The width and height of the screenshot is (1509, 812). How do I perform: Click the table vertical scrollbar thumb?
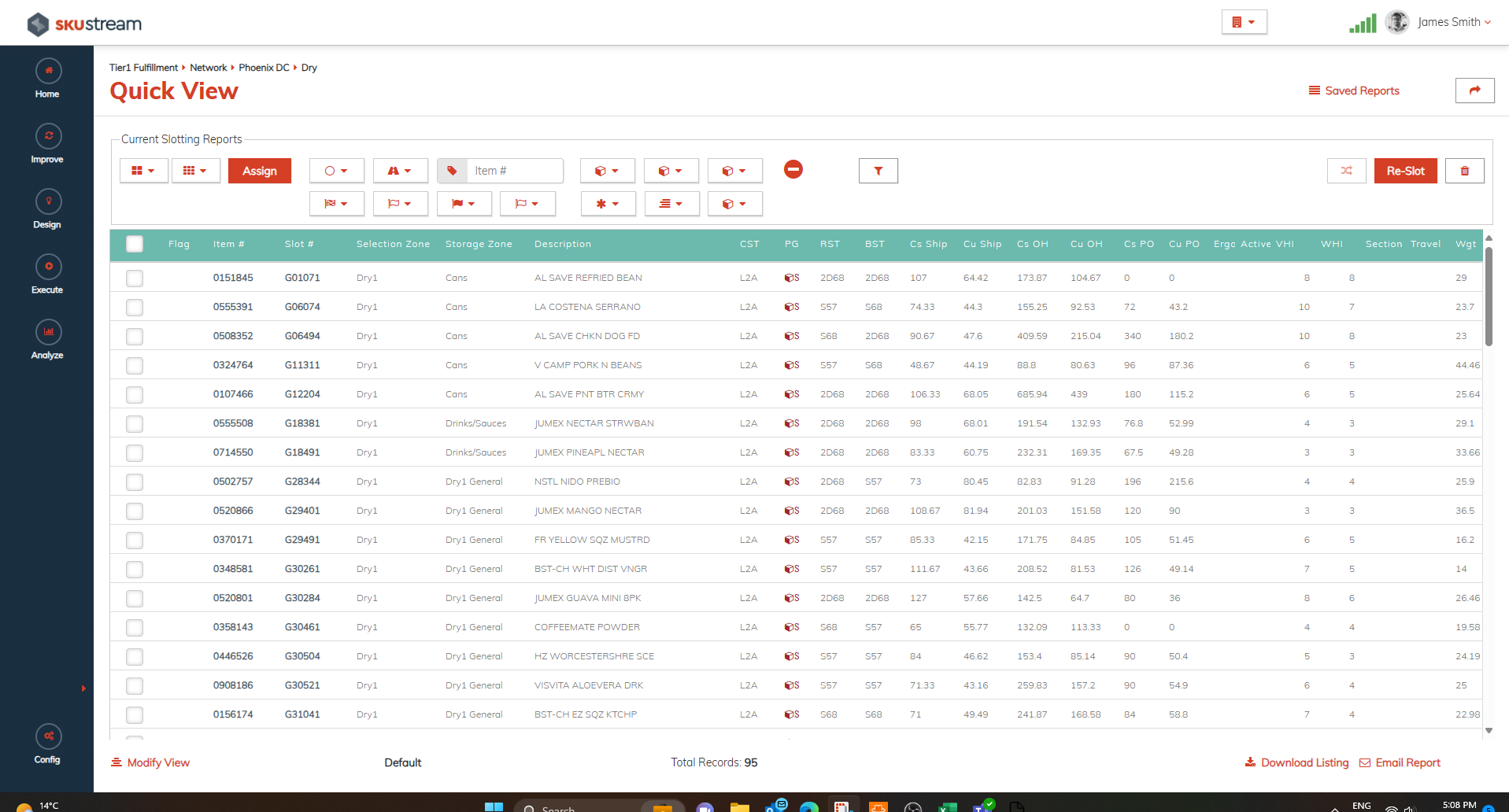point(1489,297)
